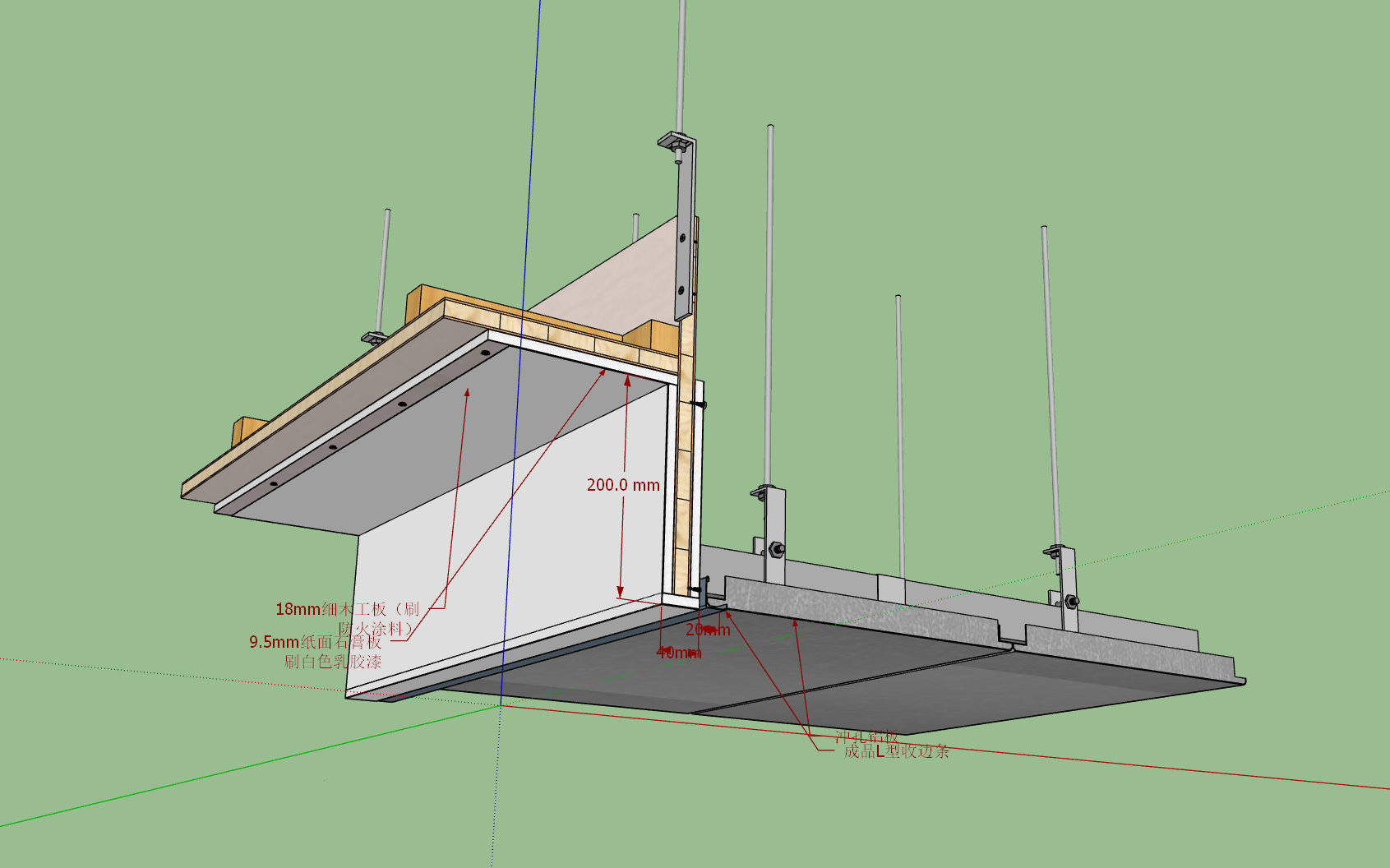Select the 9.5mm纸面石膏板 annotation label

pos(316,642)
